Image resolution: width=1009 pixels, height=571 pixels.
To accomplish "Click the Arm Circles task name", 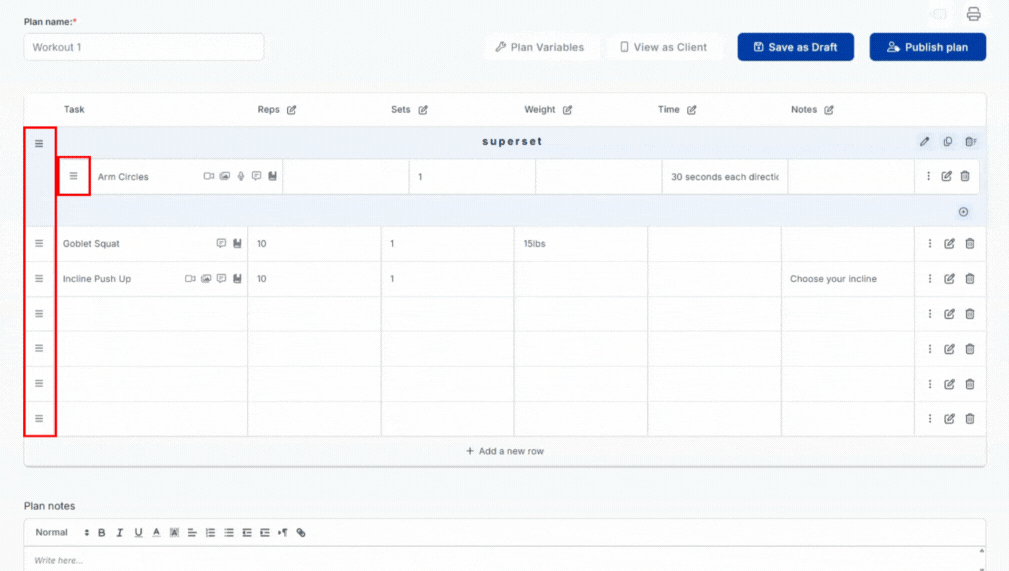I will [x=123, y=176].
